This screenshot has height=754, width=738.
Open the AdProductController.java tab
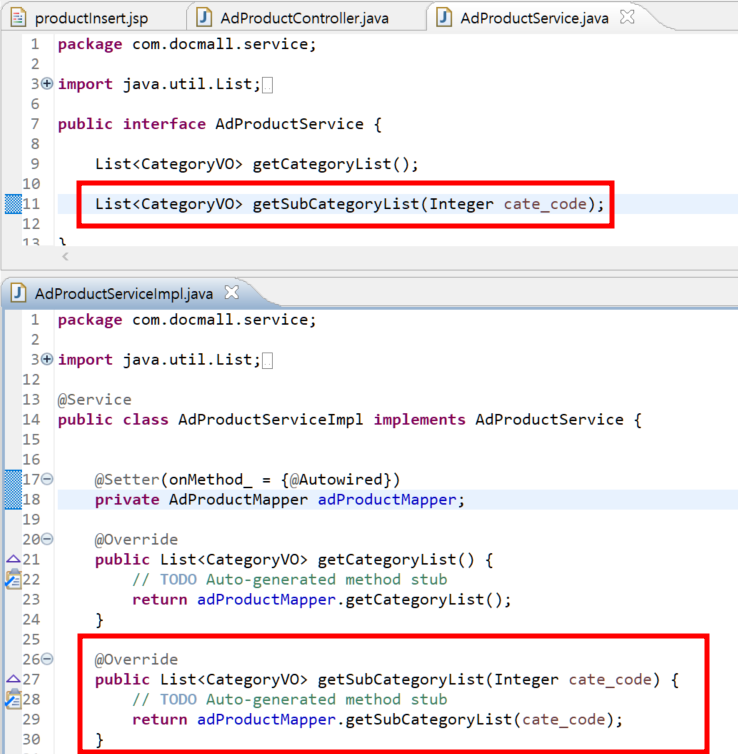[x=304, y=18]
